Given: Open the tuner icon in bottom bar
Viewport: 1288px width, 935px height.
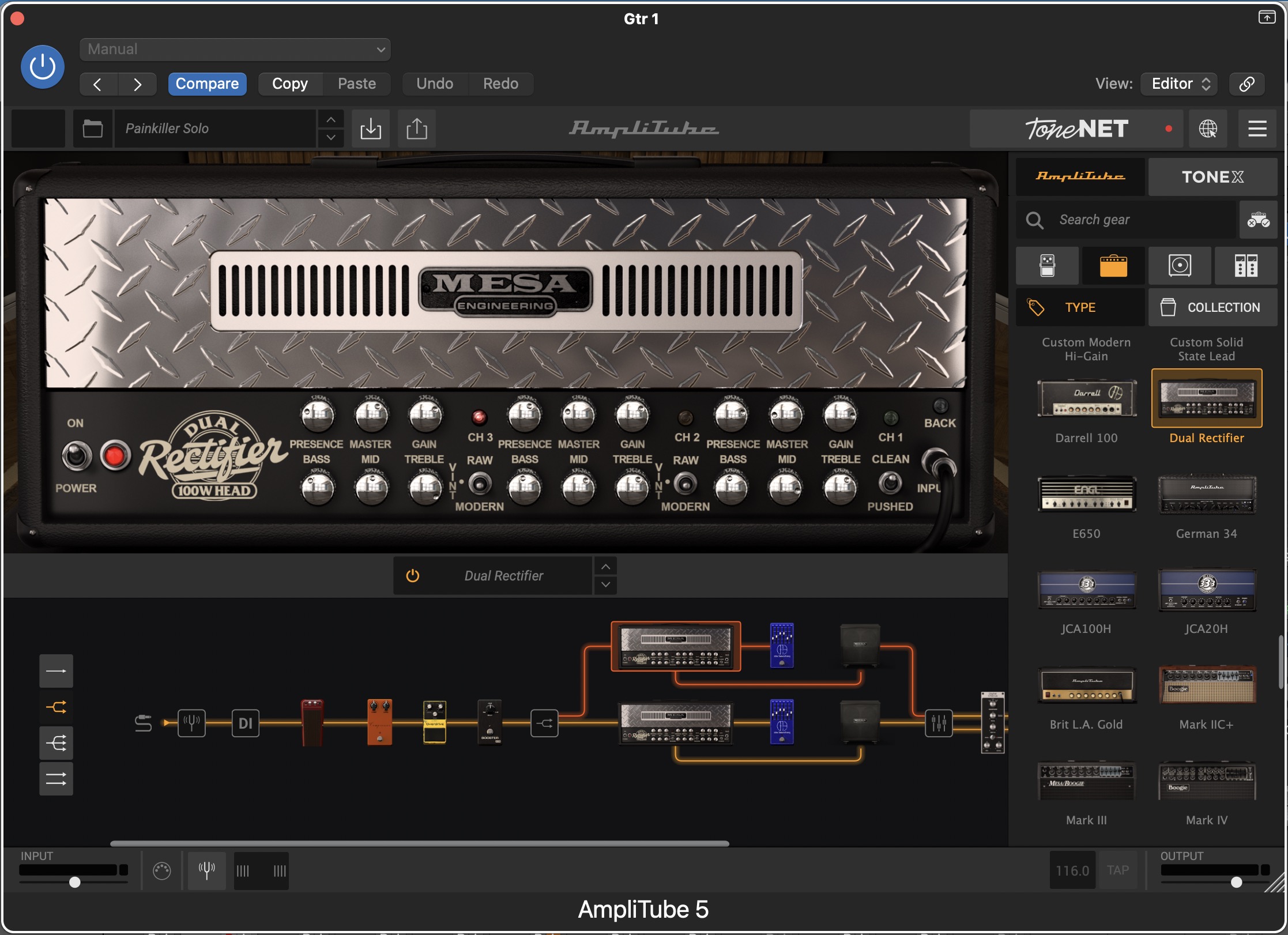Looking at the screenshot, I should (x=206, y=869).
